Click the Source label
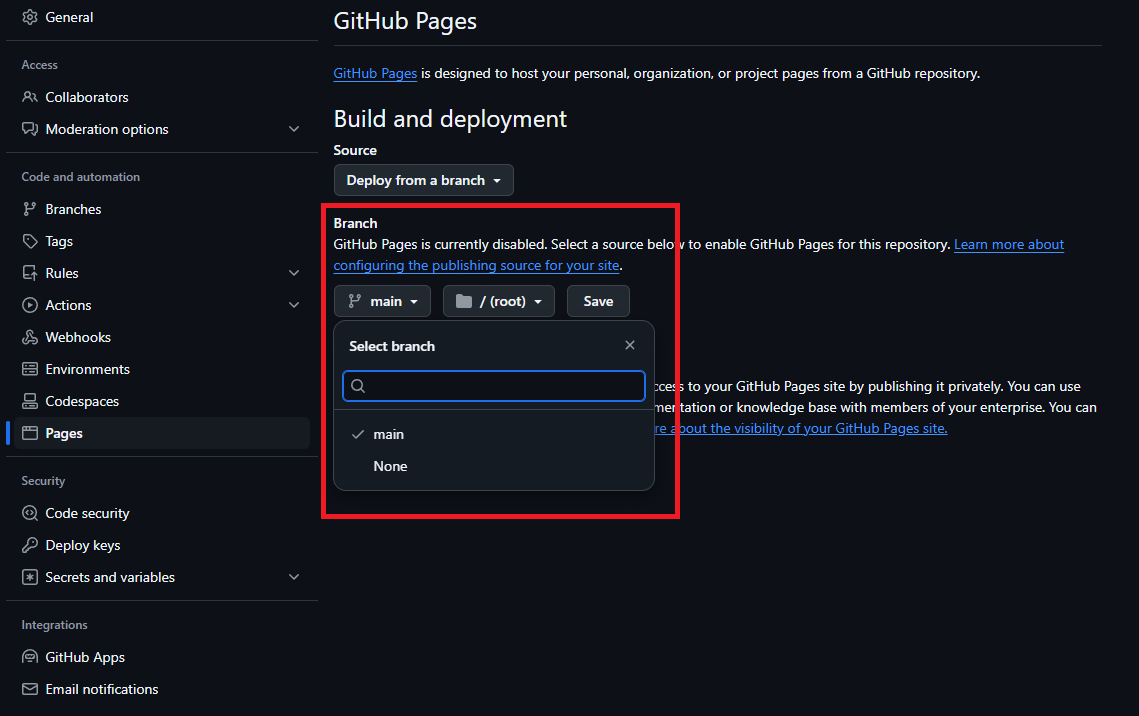The height and width of the screenshot is (716, 1139). 355,150
